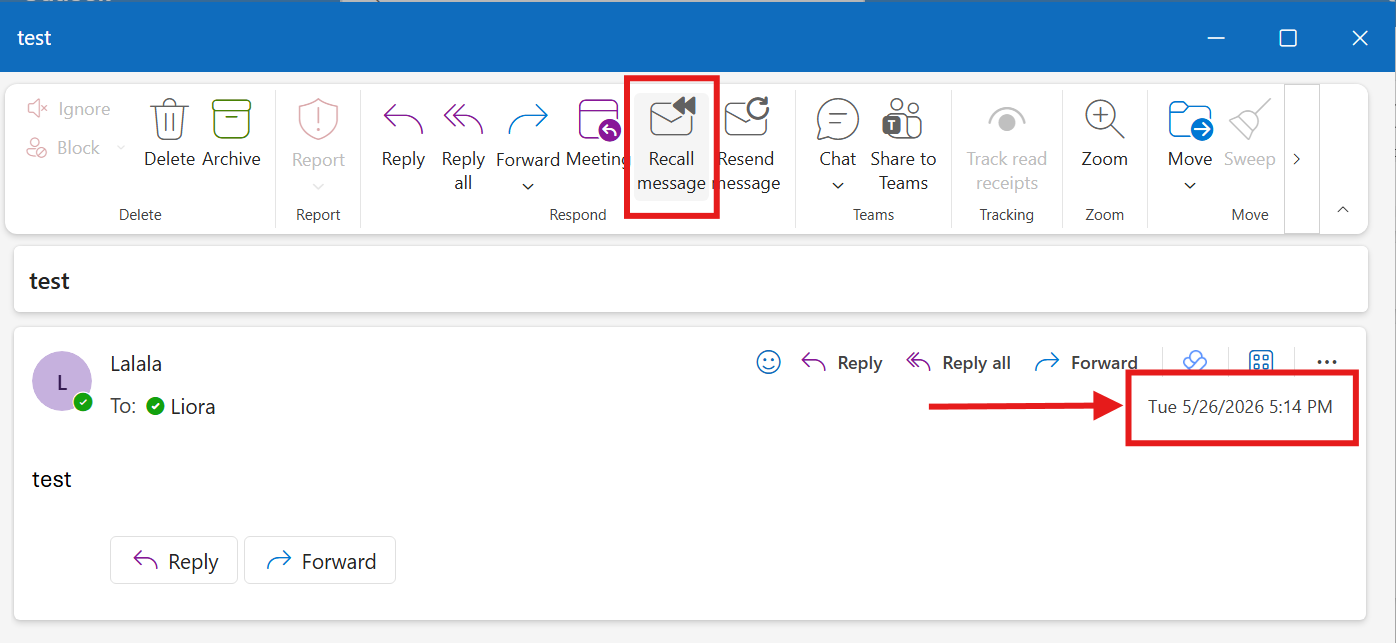Open the apps grid icon in message header
Screen dimensions: 1396x643
(1261, 362)
